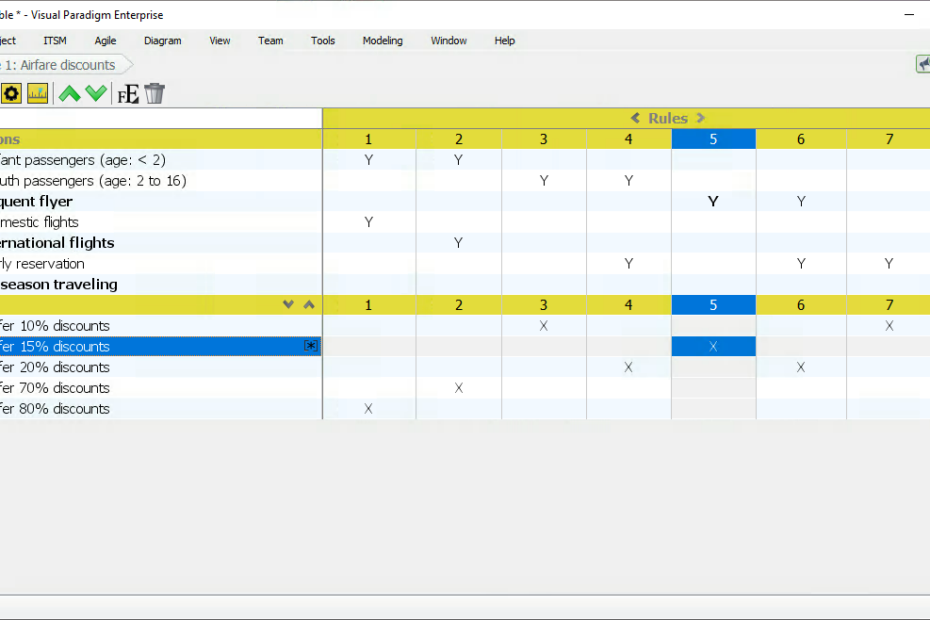Select the offer 70% discounts action row
The height and width of the screenshot is (620, 930).
tap(55, 388)
